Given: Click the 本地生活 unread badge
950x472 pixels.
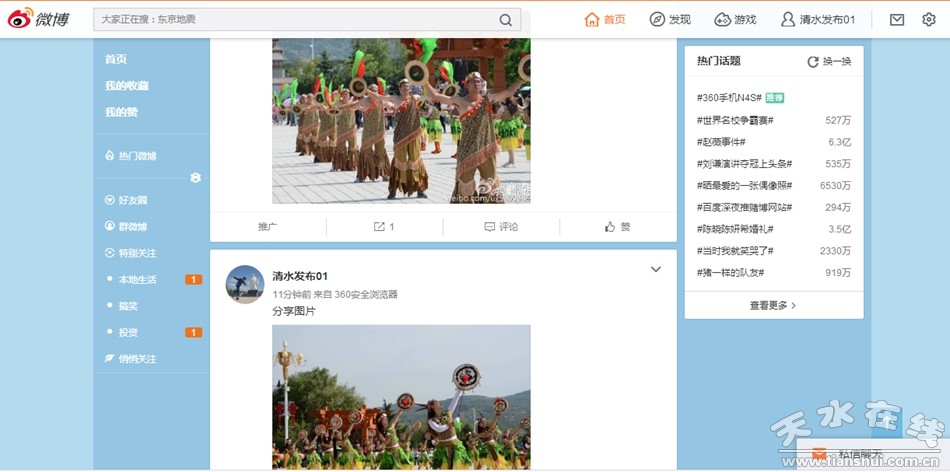Looking at the screenshot, I should coord(194,280).
